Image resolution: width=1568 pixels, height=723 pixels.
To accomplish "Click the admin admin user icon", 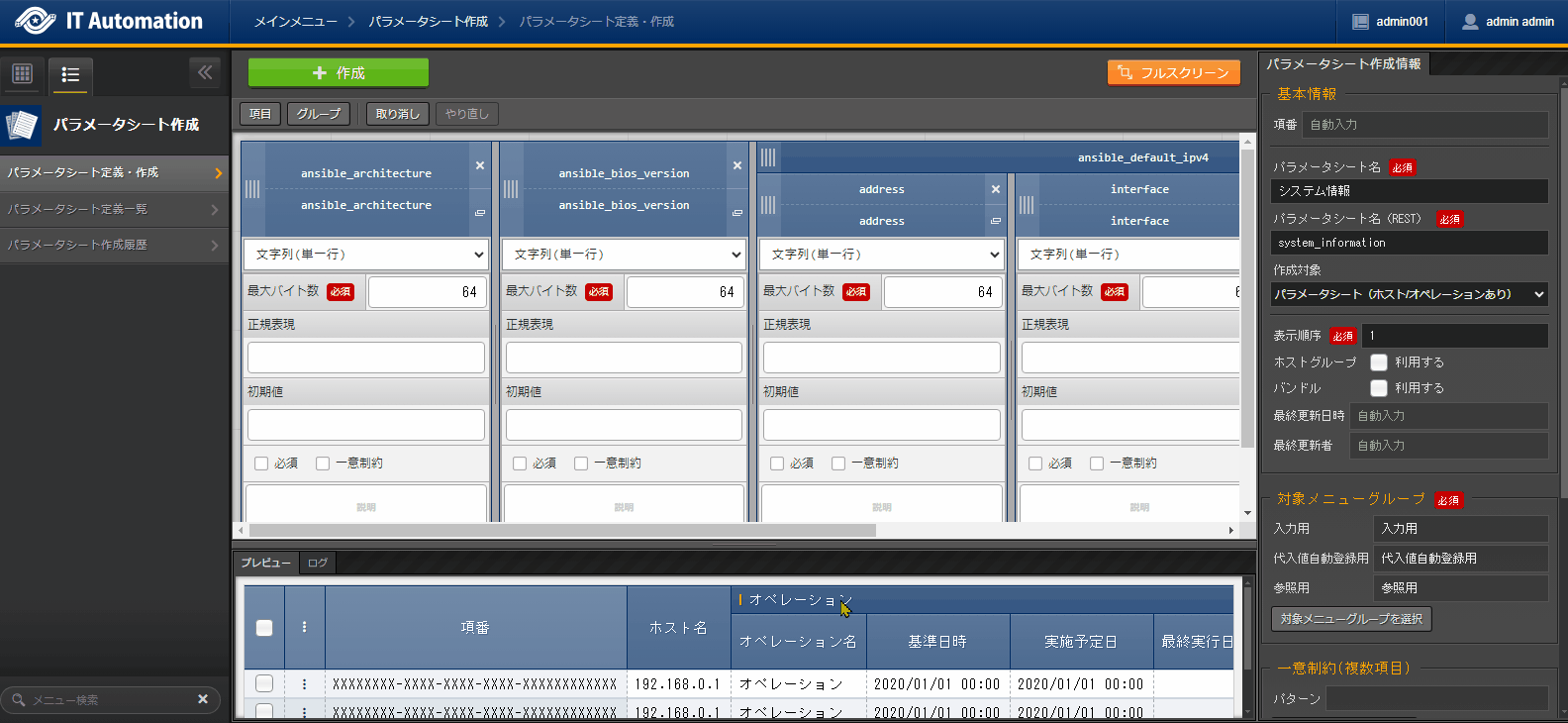I will 1470,22.
